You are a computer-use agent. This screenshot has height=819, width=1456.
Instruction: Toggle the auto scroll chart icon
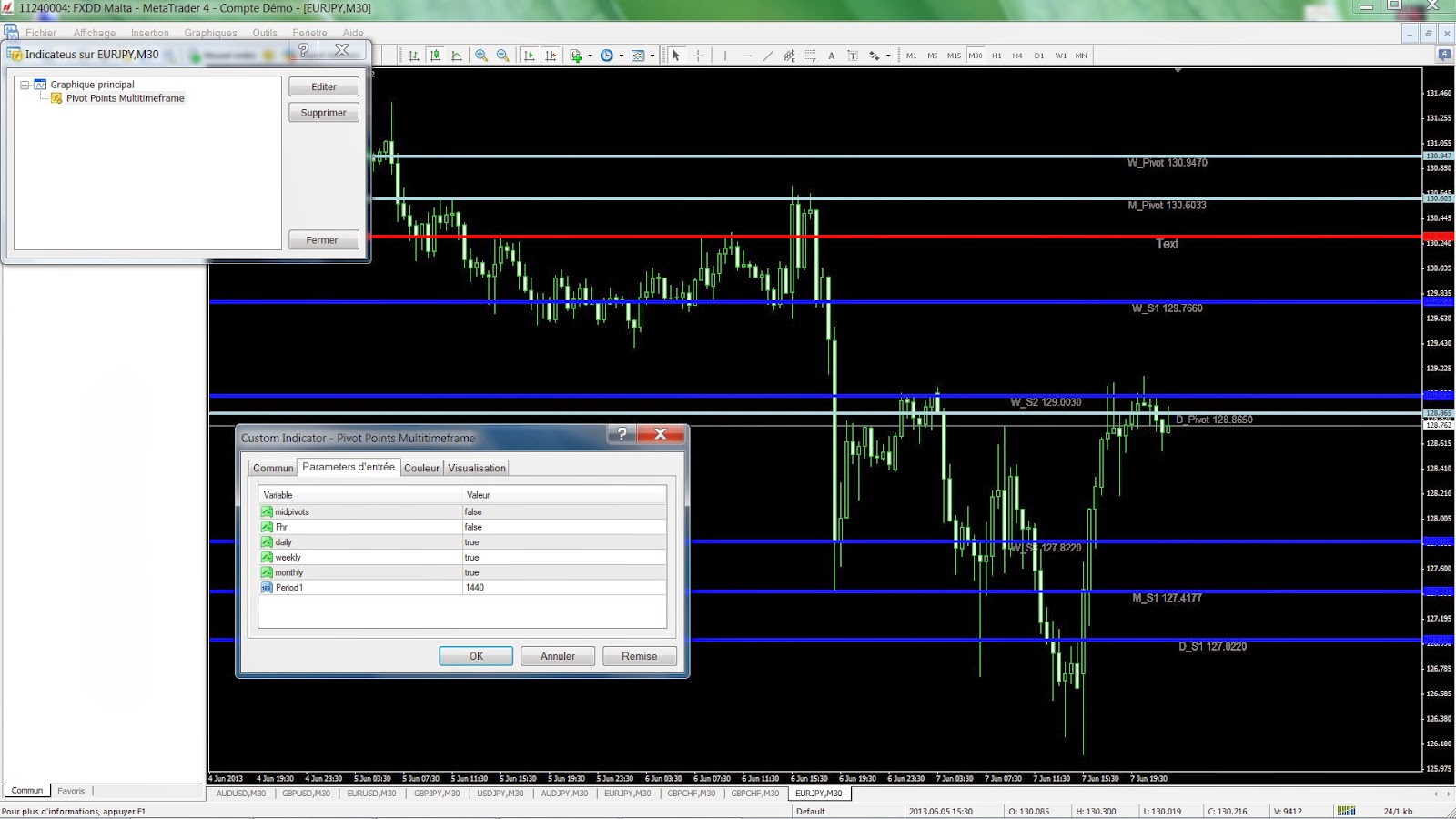(529, 56)
